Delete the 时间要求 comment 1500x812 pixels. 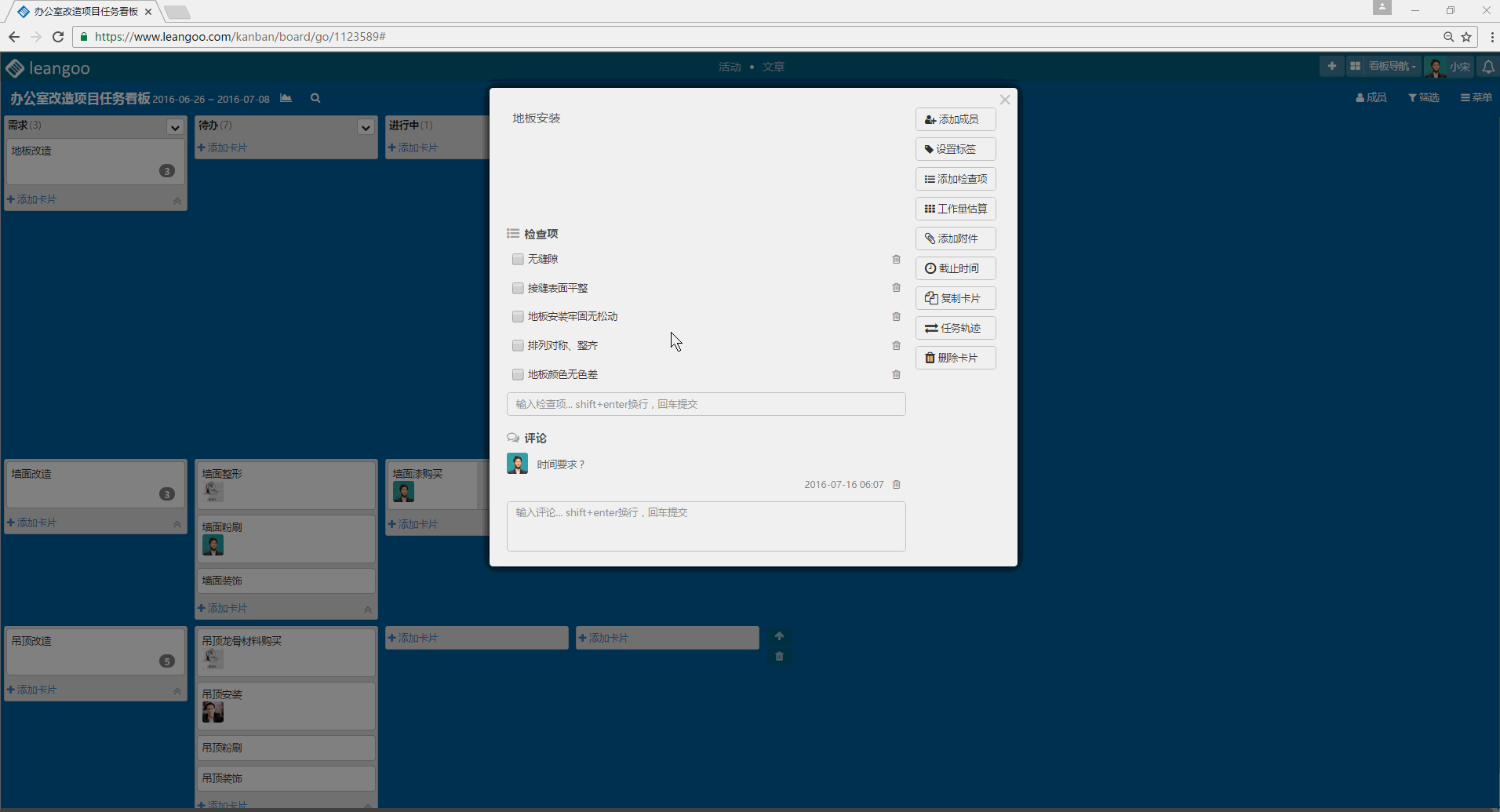[896, 484]
